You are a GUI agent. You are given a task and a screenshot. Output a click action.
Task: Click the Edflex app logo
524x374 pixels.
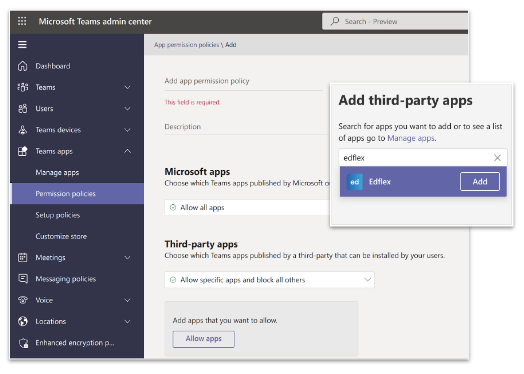(355, 182)
